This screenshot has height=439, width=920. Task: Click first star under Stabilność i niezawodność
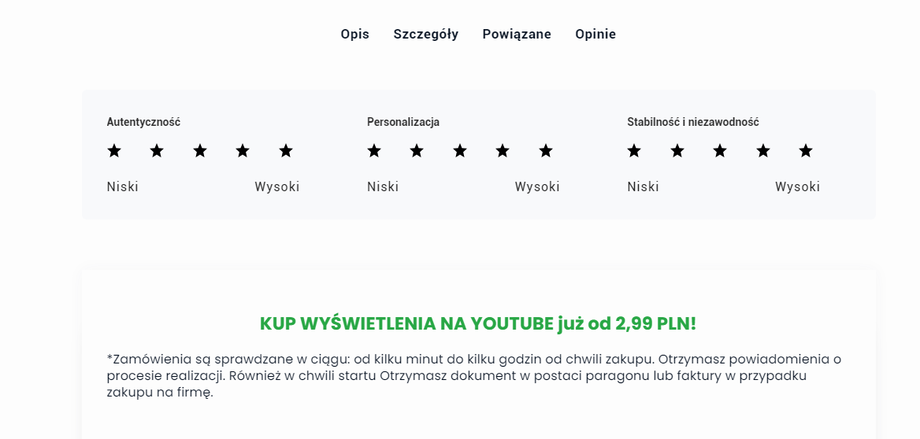pos(634,151)
